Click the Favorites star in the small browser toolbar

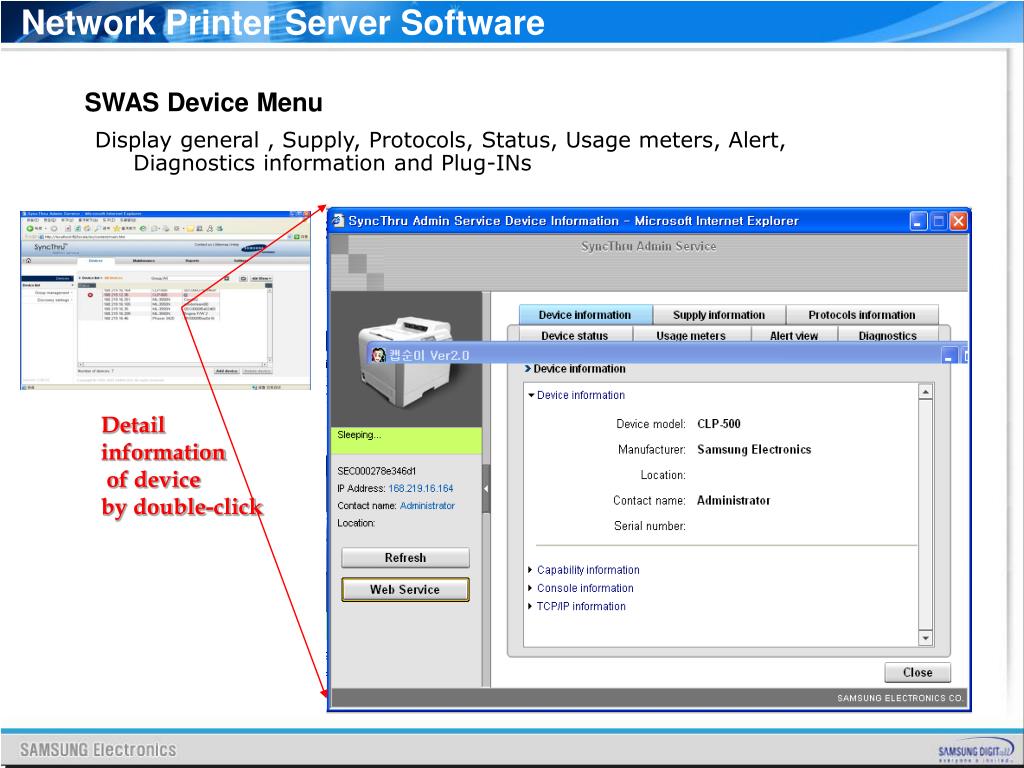pyautogui.click(x=117, y=229)
